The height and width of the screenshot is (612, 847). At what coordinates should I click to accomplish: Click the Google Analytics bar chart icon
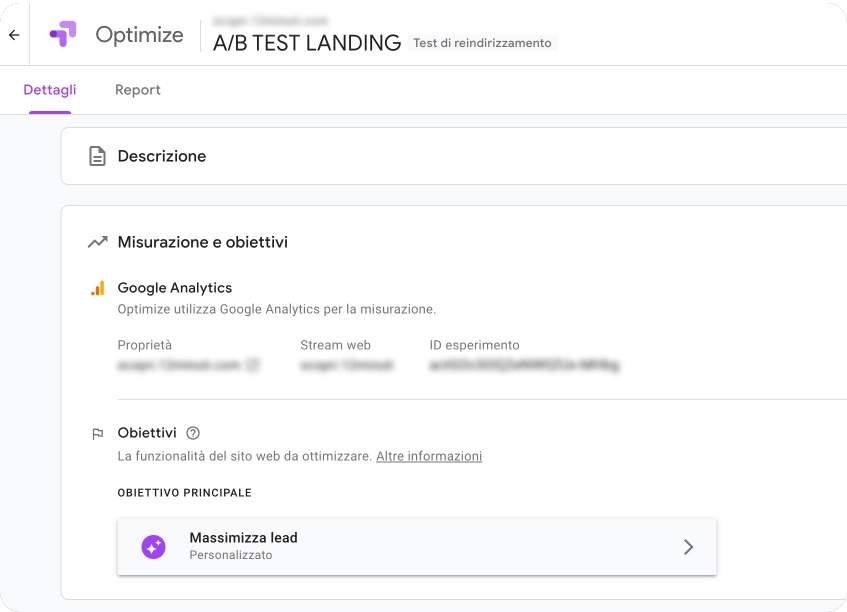click(98, 288)
